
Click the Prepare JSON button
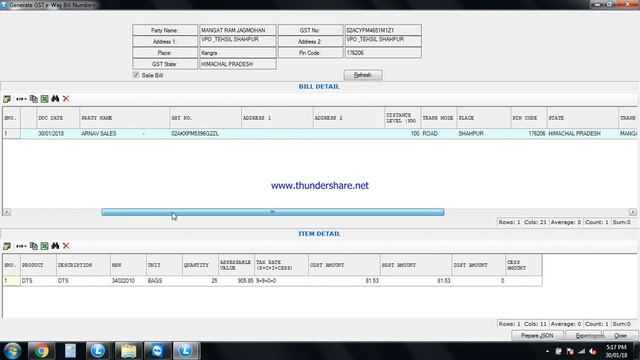point(537,336)
